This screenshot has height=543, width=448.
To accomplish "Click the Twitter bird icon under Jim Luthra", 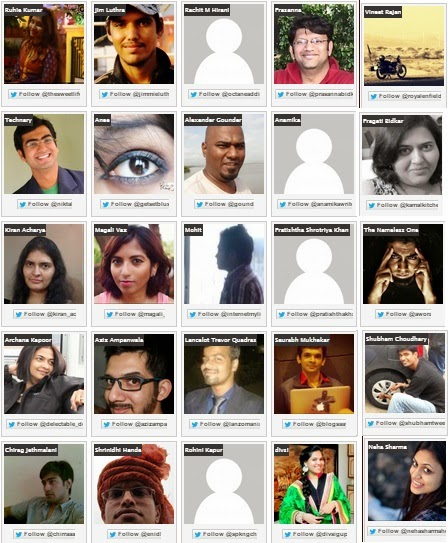I will click(105, 94).
